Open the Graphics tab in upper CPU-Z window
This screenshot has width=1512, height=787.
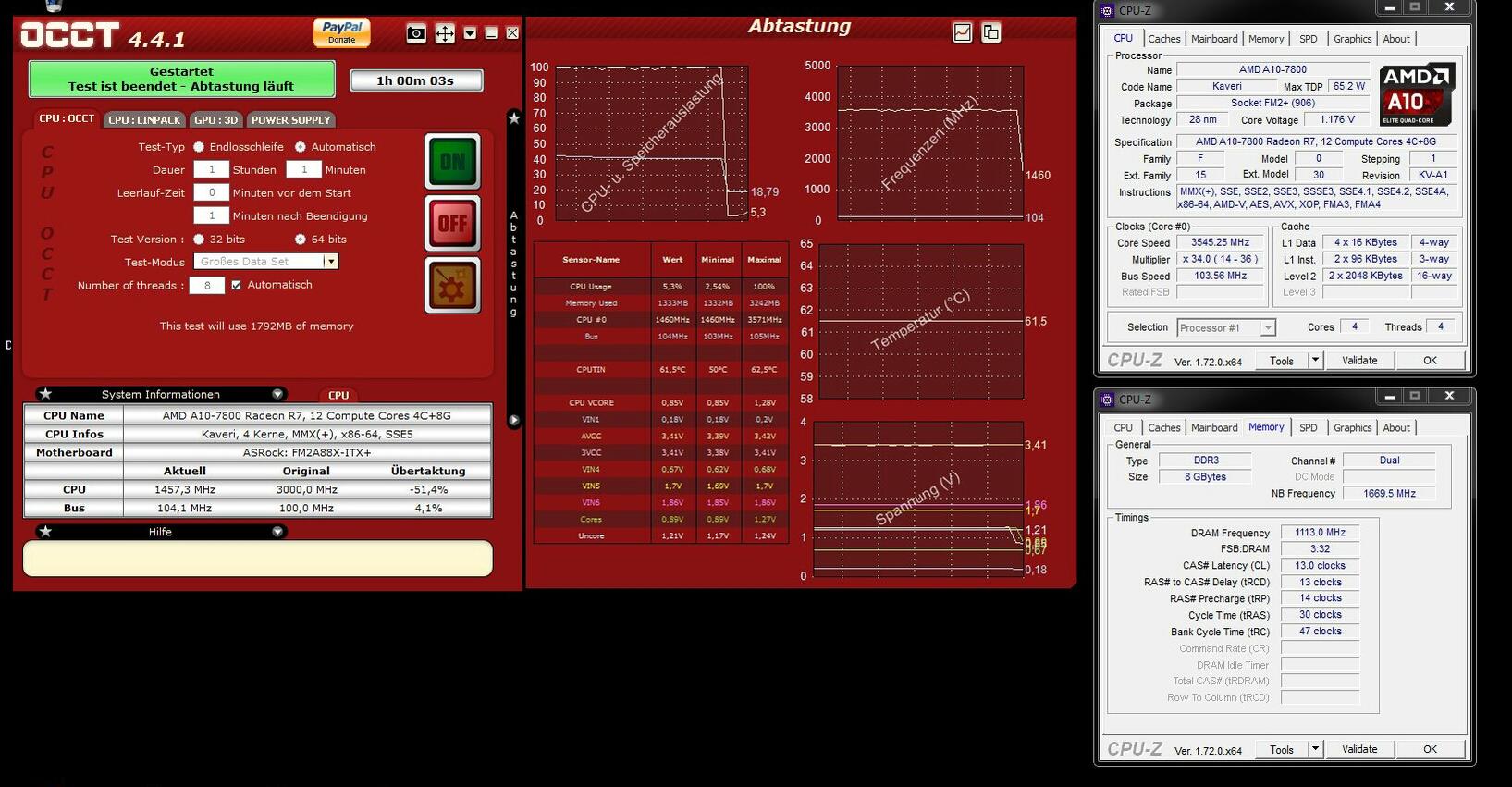click(1352, 39)
